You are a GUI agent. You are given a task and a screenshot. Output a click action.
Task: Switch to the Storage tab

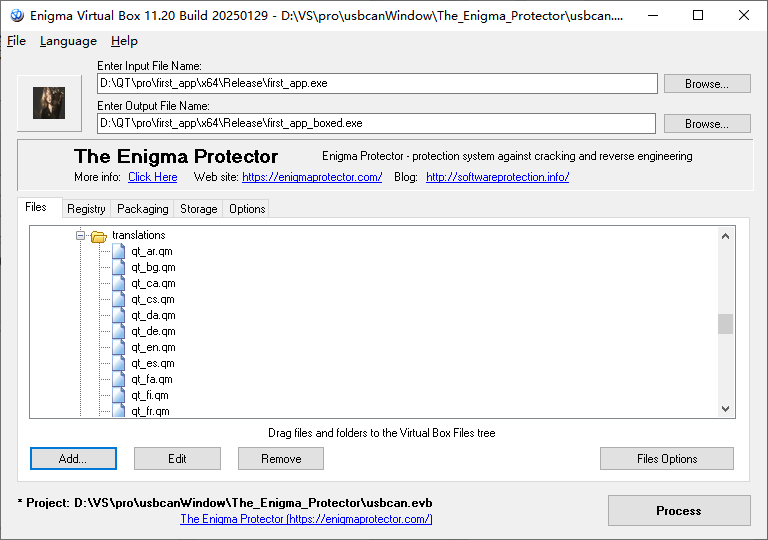[x=198, y=209]
